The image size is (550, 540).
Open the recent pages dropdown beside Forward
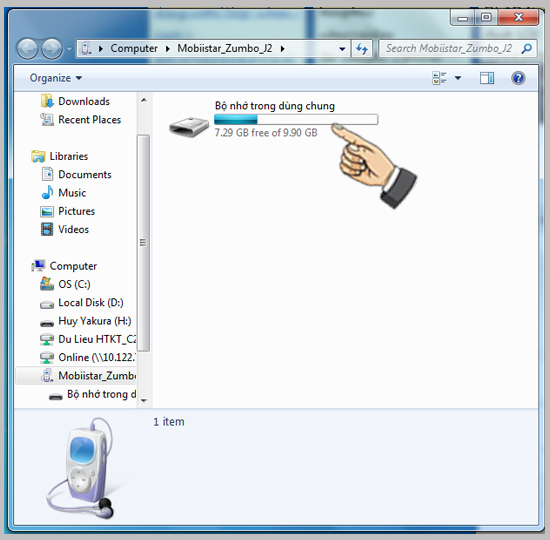tap(69, 49)
